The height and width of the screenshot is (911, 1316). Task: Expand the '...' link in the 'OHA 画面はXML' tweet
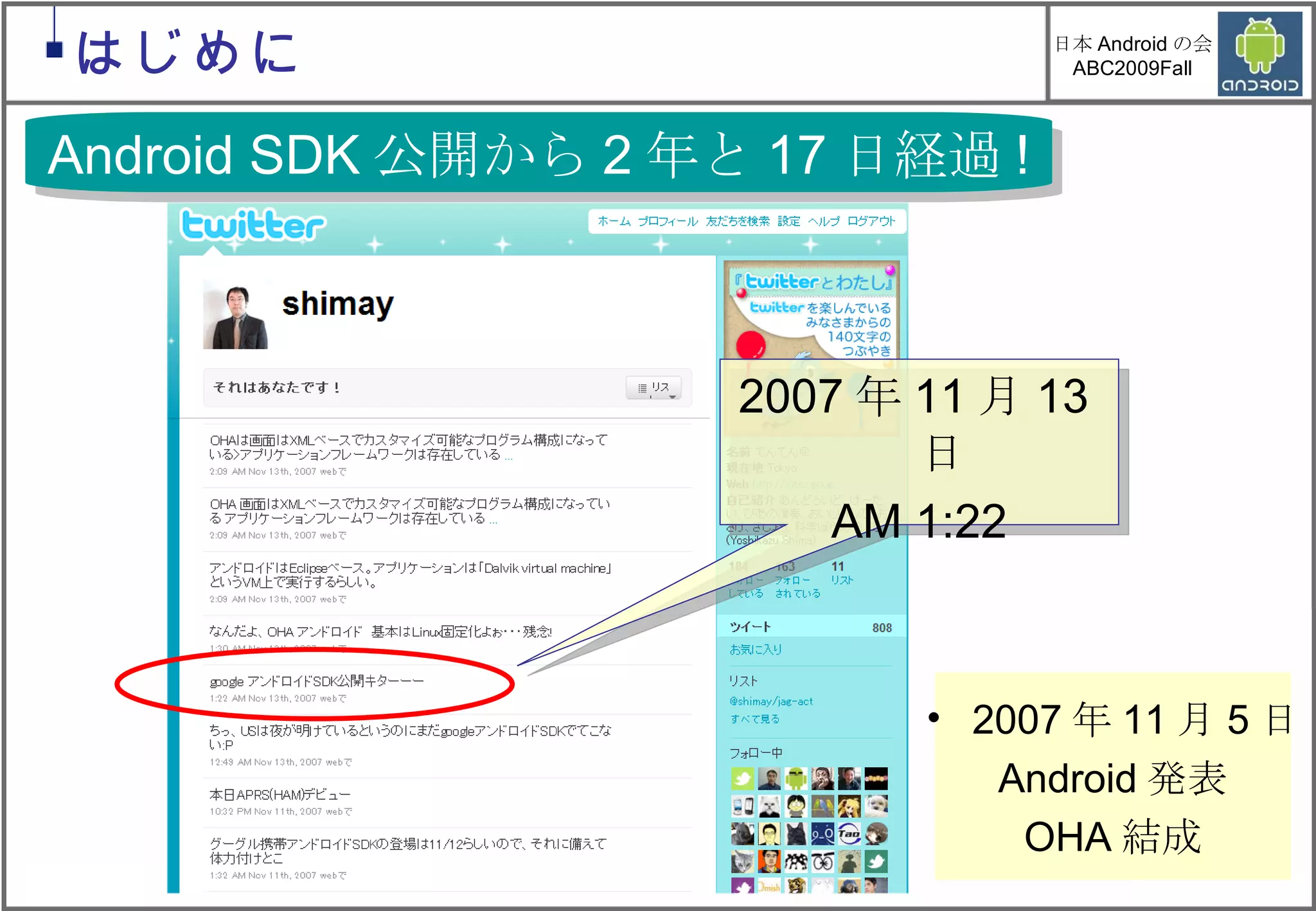493,520
